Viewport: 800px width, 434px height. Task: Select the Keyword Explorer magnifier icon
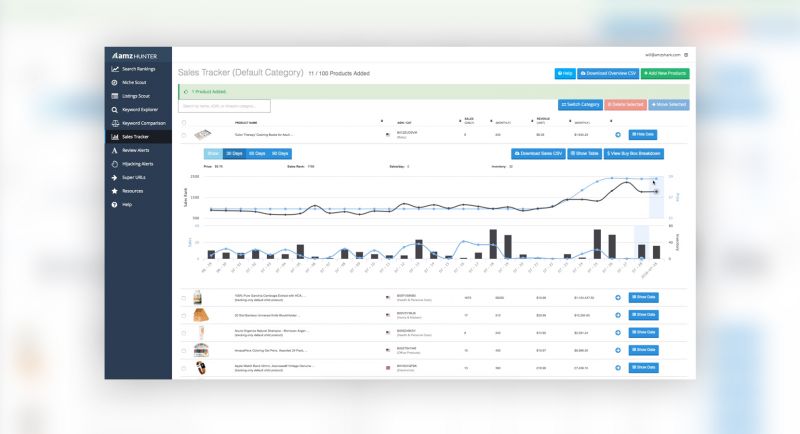pyautogui.click(x=115, y=109)
